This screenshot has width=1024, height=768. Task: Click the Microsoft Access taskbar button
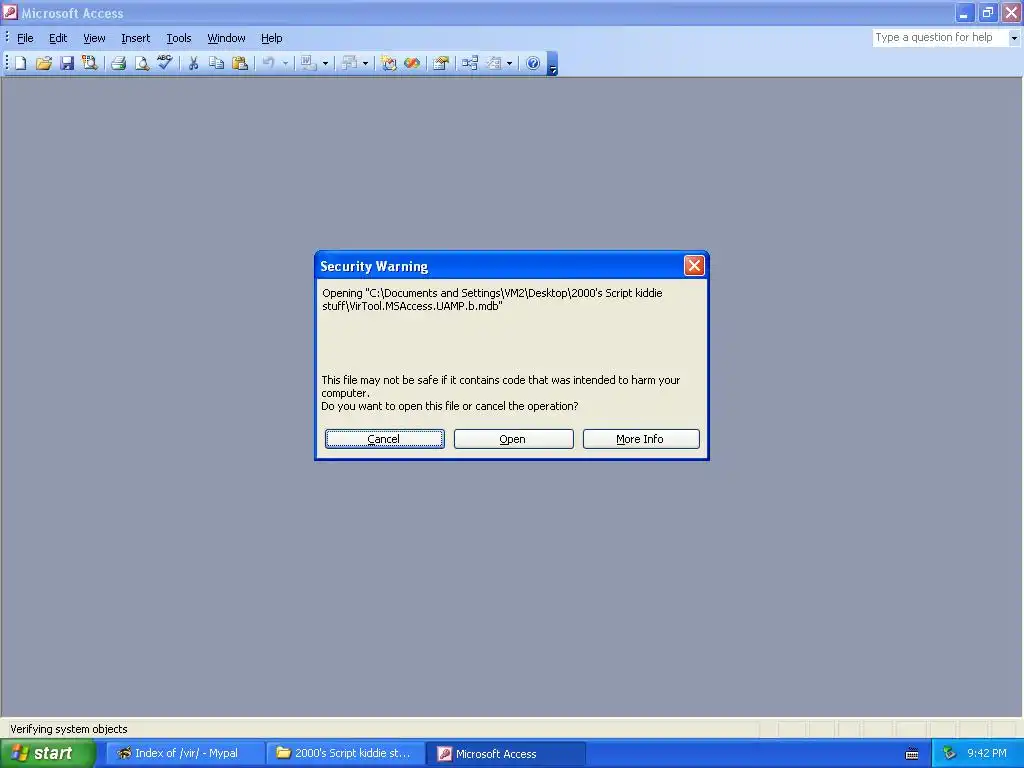(x=506, y=753)
